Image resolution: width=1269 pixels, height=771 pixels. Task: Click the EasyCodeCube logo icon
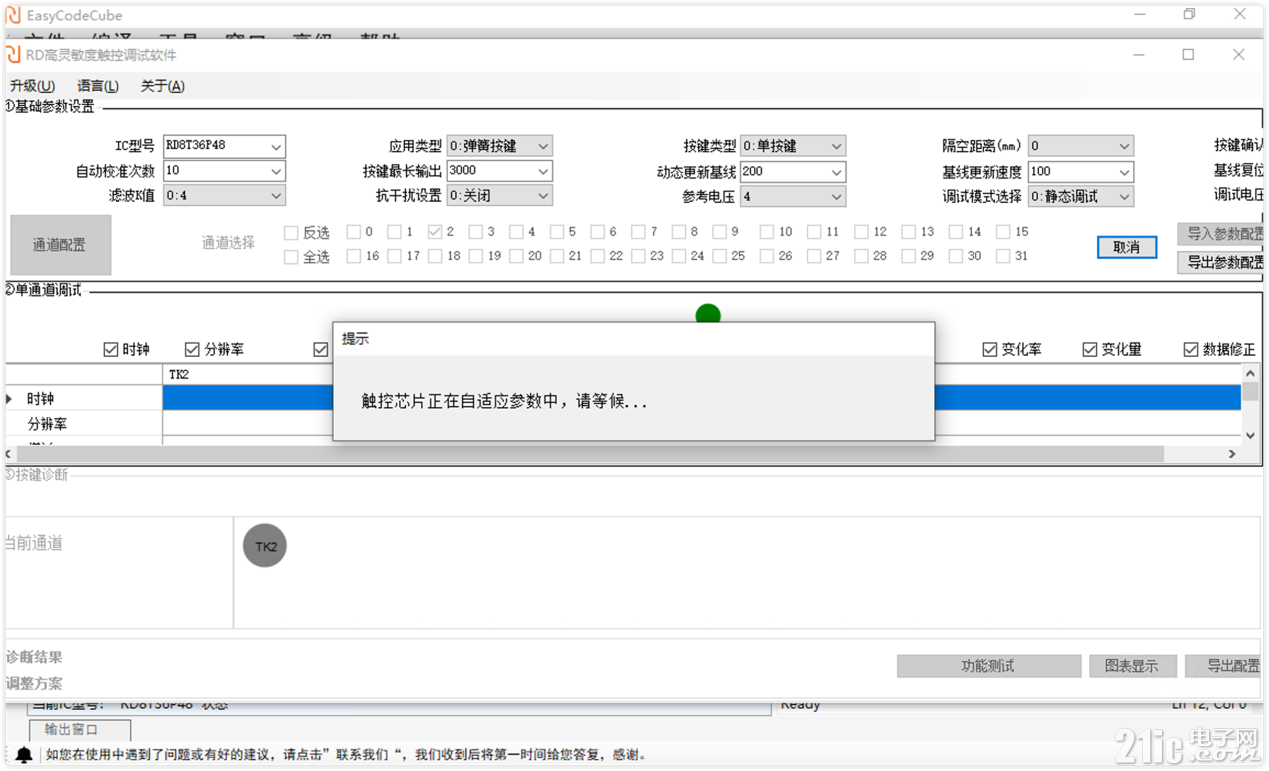point(14,14)
